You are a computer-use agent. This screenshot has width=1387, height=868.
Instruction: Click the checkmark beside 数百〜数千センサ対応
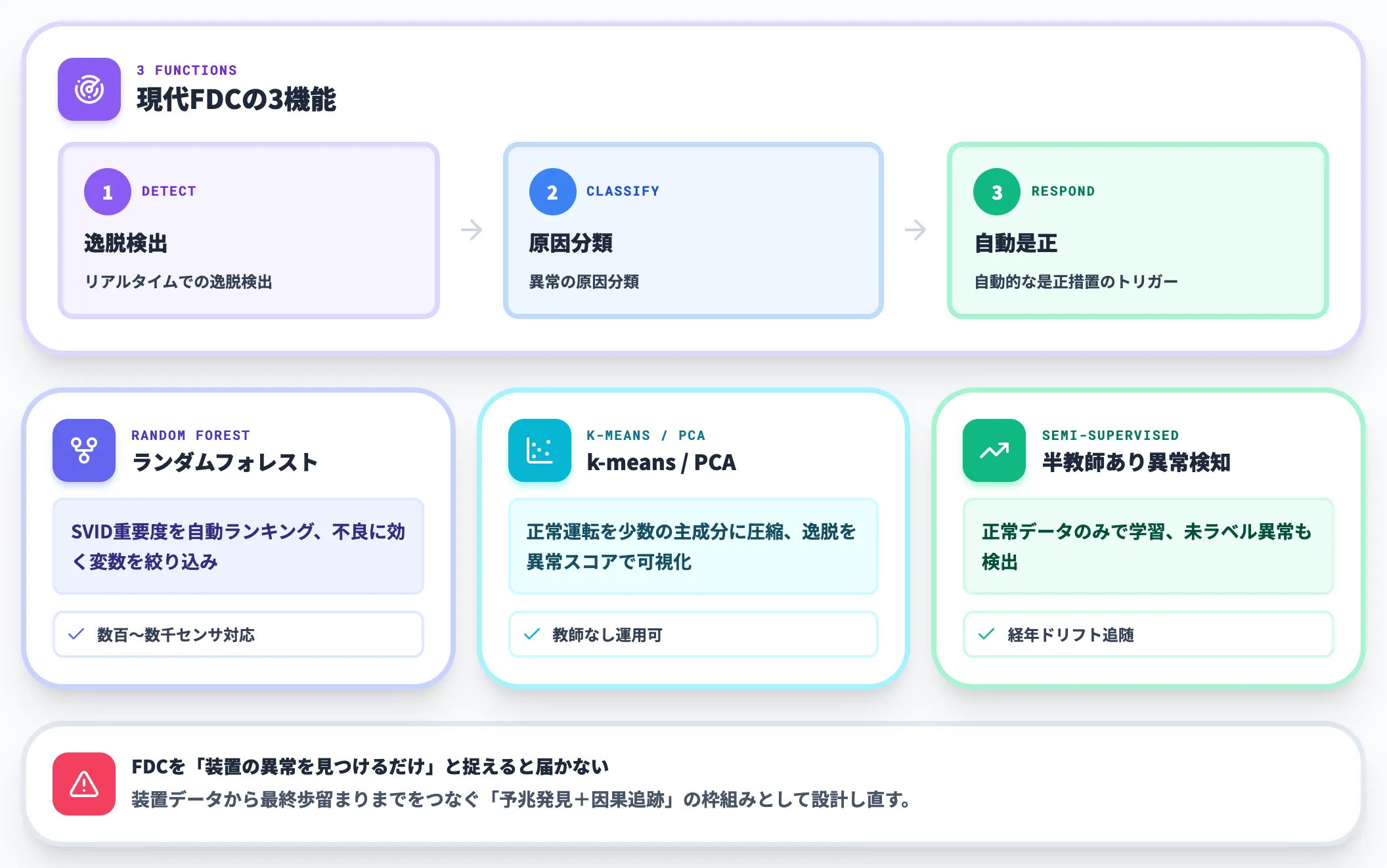pos(76,634)
